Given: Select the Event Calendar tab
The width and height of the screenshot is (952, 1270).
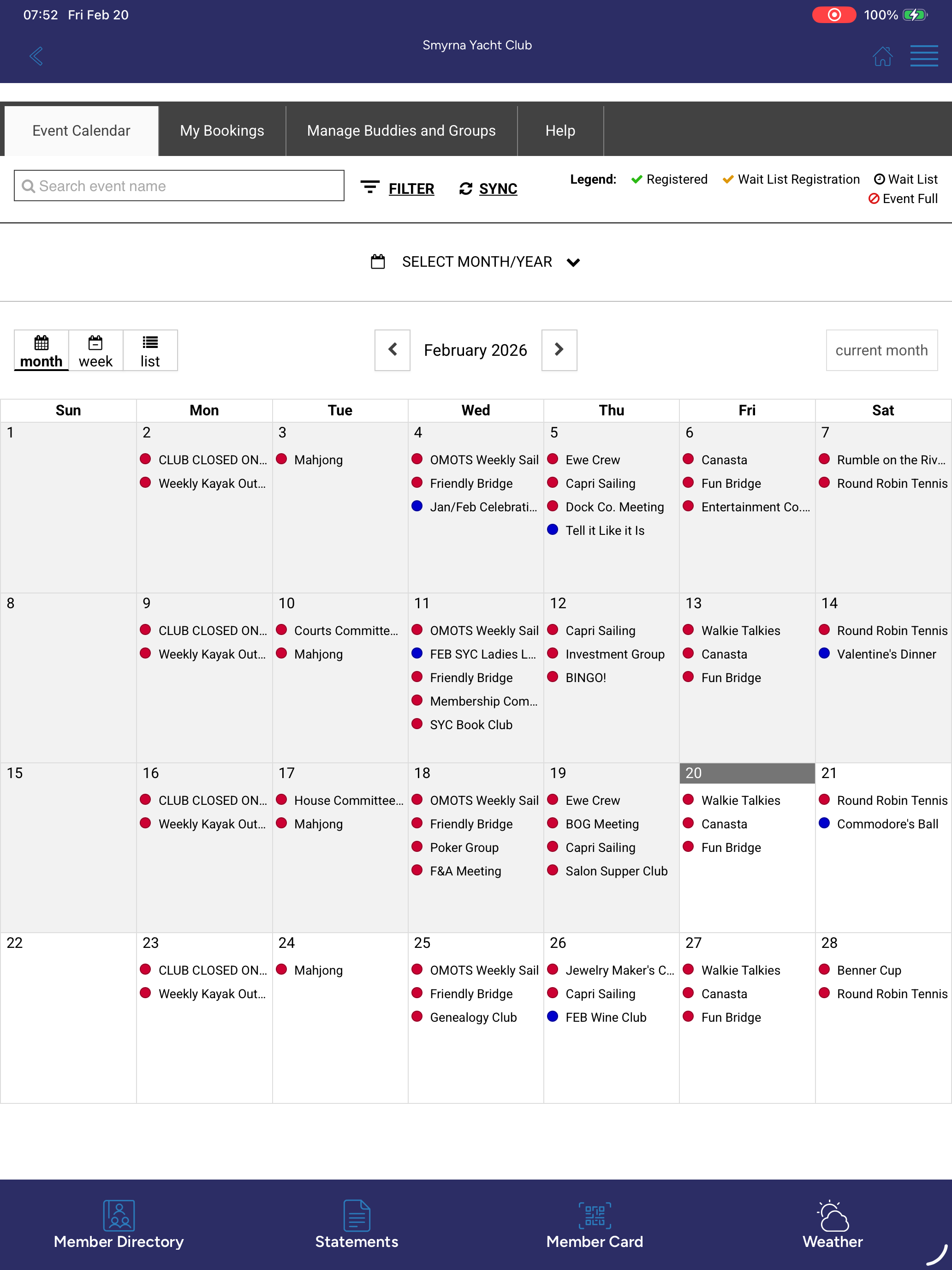Looking at the screenshot, I should 82,130.
